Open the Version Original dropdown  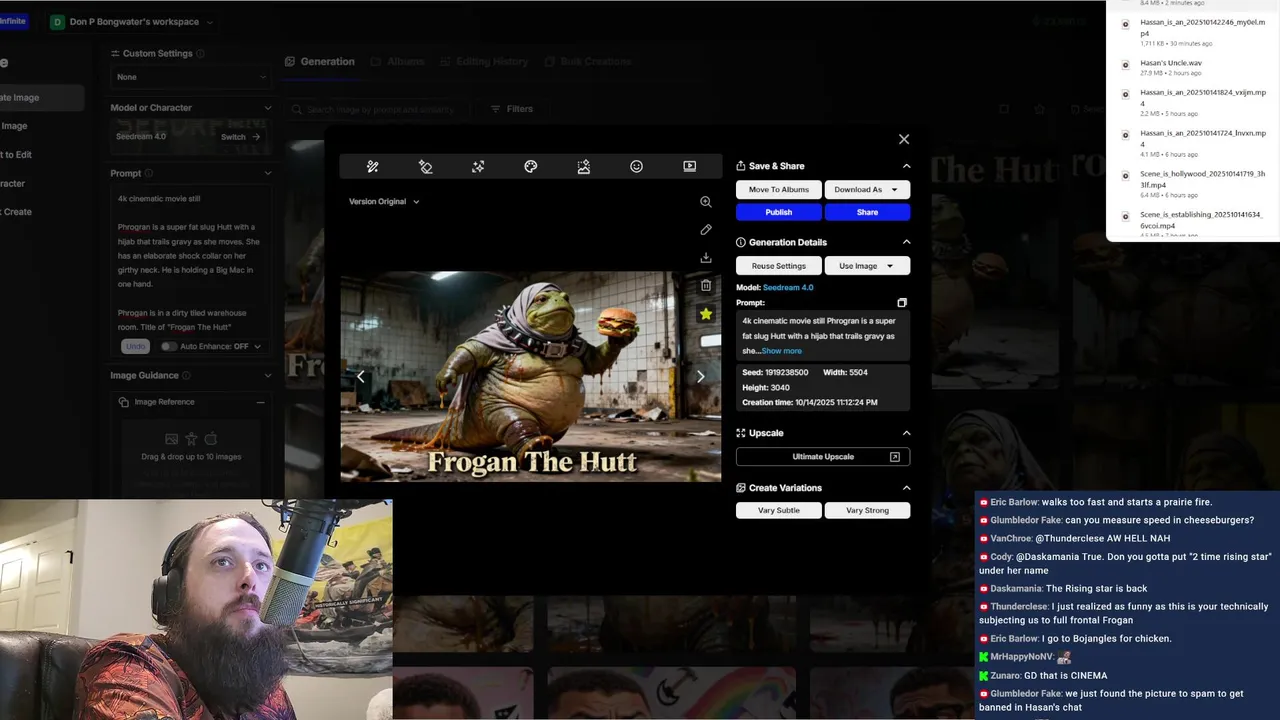tap(384, 202)
